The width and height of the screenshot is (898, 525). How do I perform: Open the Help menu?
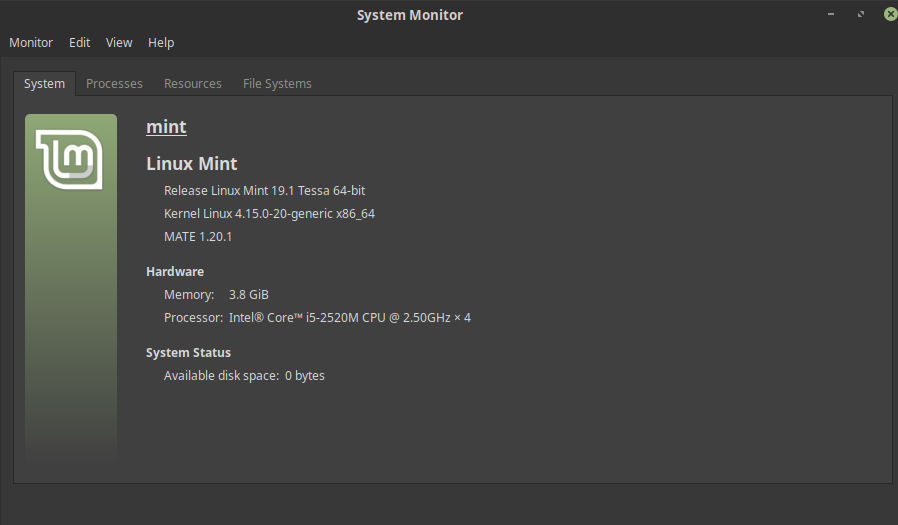[161, 42]
